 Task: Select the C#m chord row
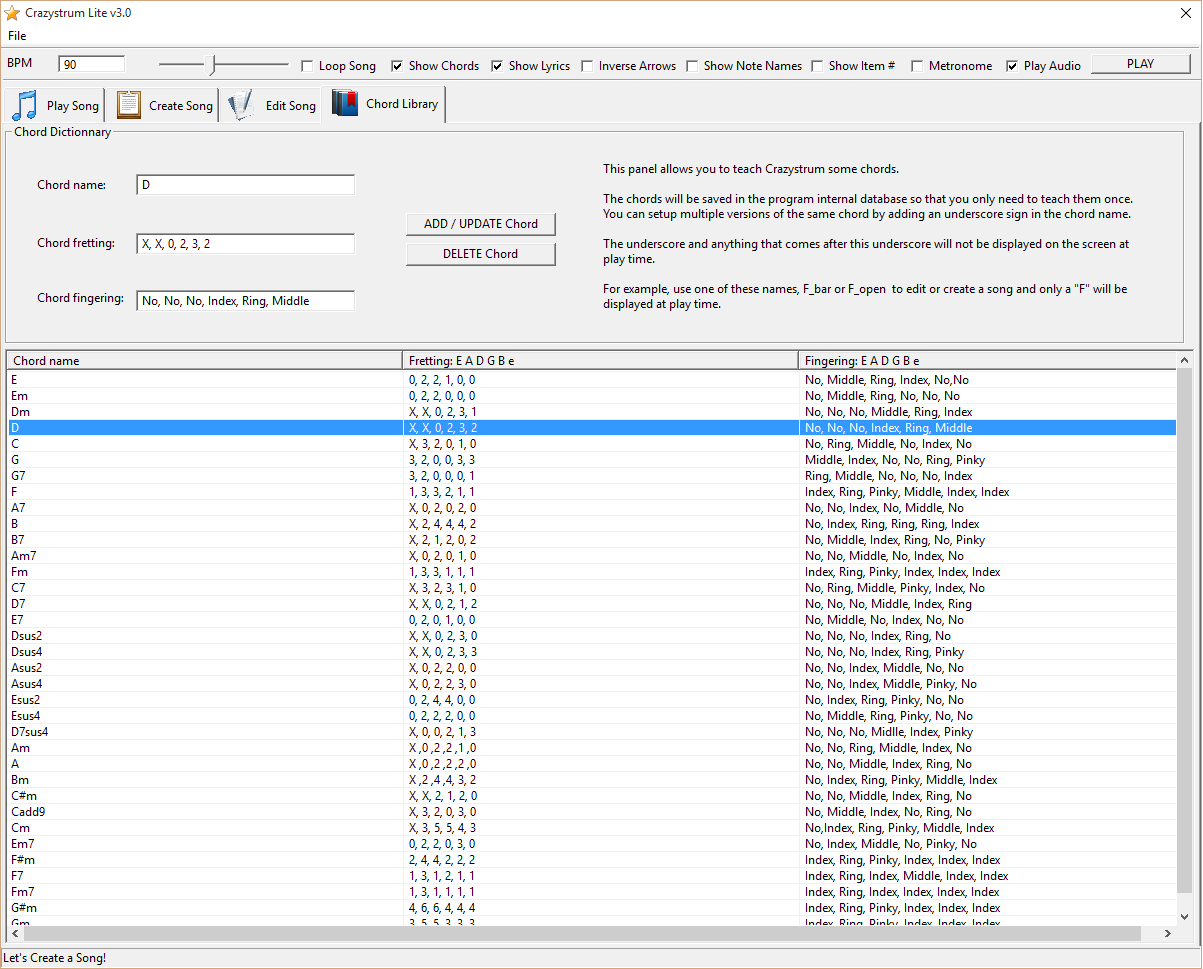coord(592,796)
